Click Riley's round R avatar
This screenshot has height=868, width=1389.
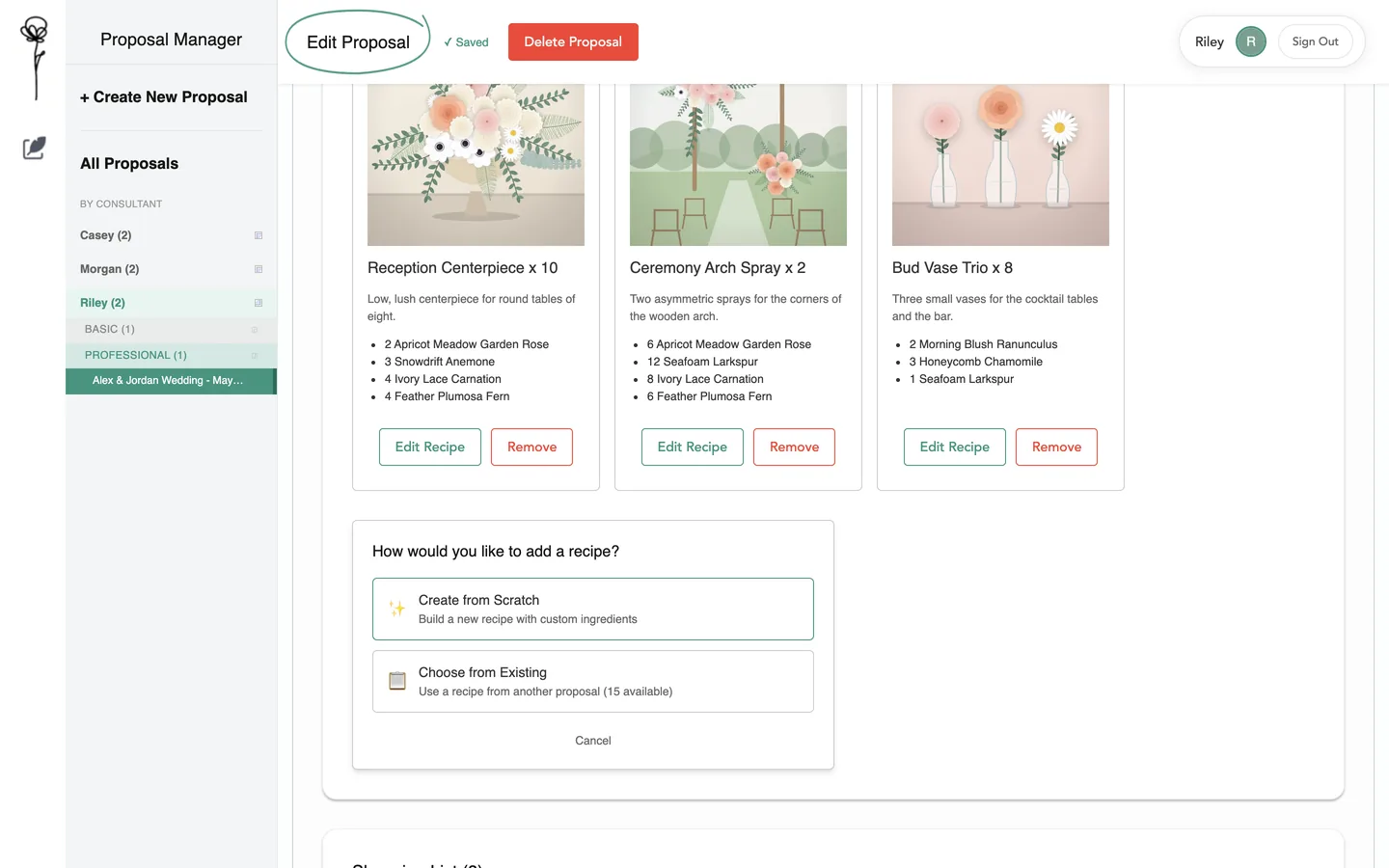(1251, 41)
